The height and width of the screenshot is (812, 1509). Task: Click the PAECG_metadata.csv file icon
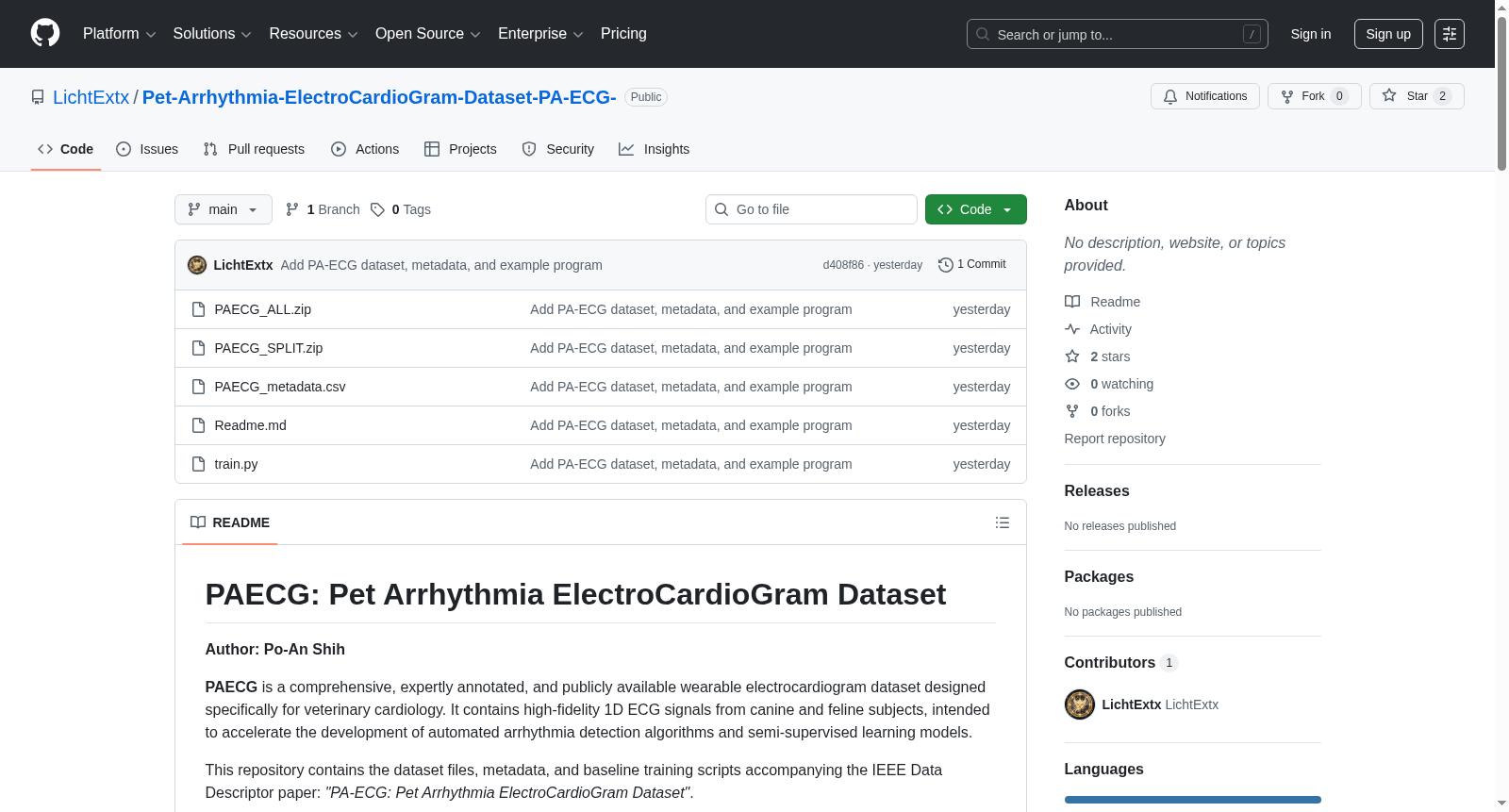click(x=198, y=387)
